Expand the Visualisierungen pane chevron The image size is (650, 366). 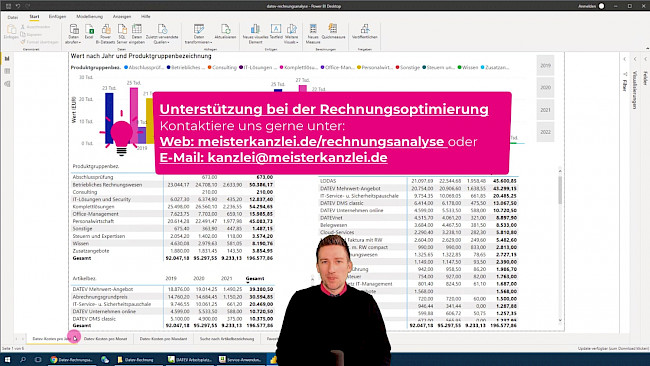635,59
